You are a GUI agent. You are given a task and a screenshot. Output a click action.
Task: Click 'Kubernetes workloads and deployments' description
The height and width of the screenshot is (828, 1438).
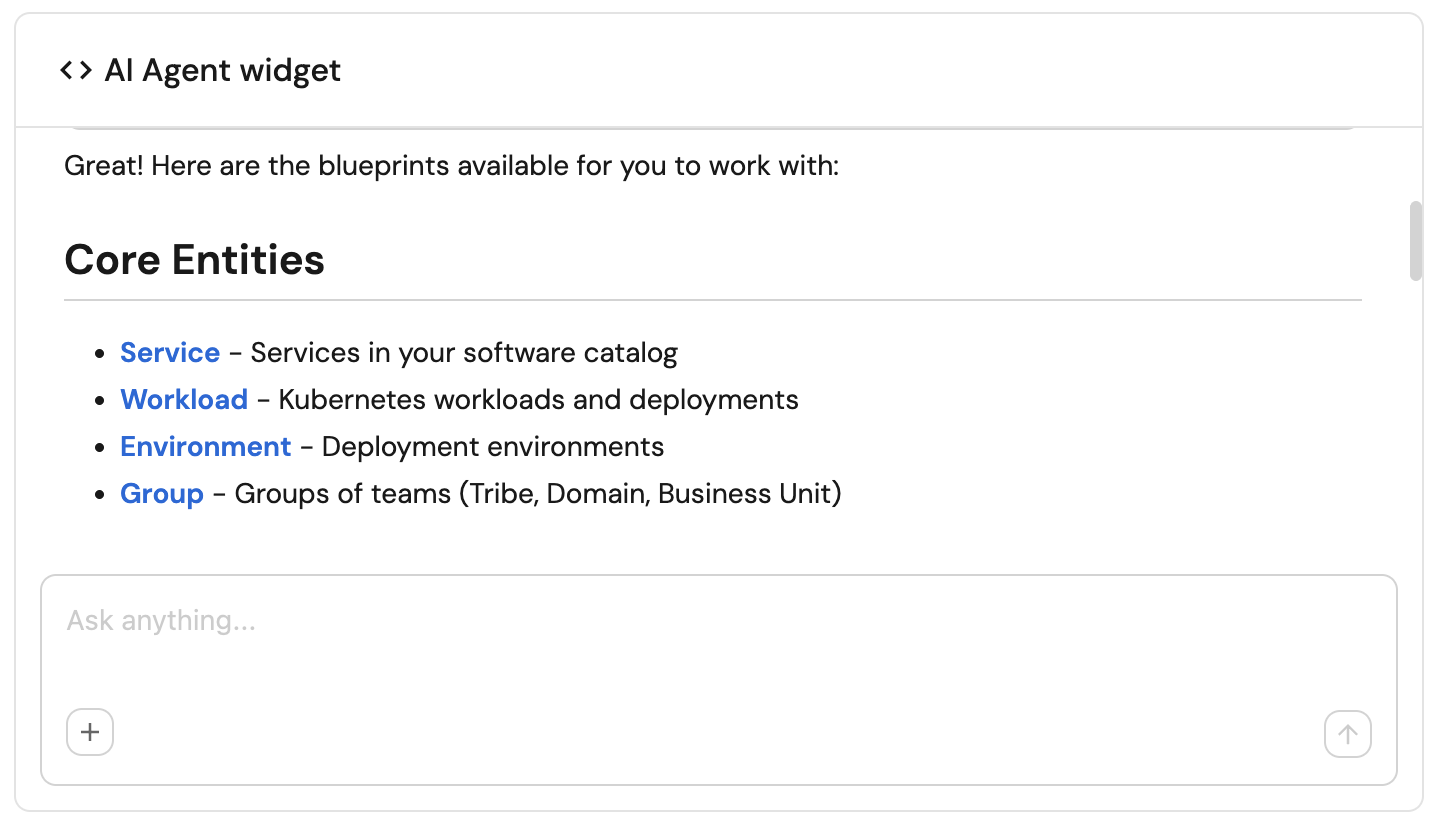[538, 400]
